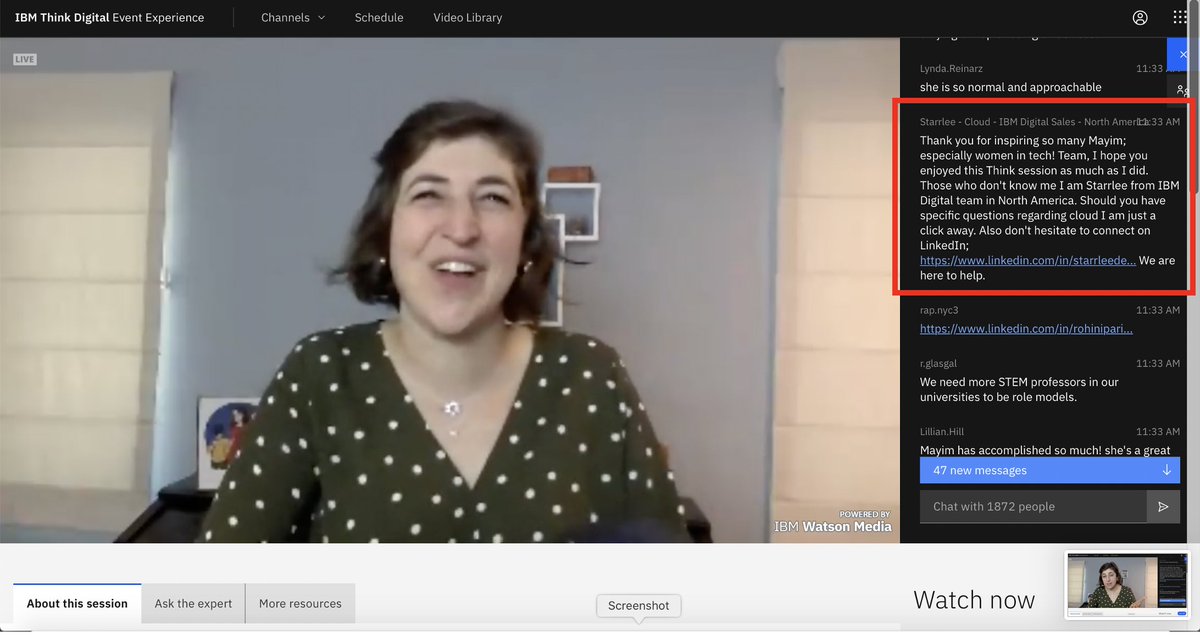This screenshot has width=1200, height=635.
Task: Click the Screenshot button
Action: [x=639, y=606]
